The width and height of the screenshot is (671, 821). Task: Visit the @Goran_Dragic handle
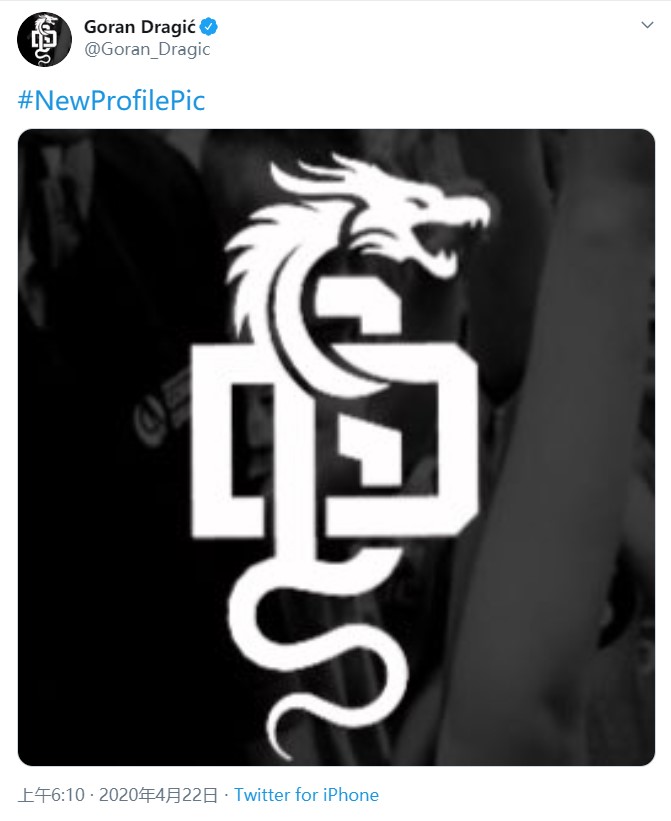pyautogui.click(x=147, y=50)
